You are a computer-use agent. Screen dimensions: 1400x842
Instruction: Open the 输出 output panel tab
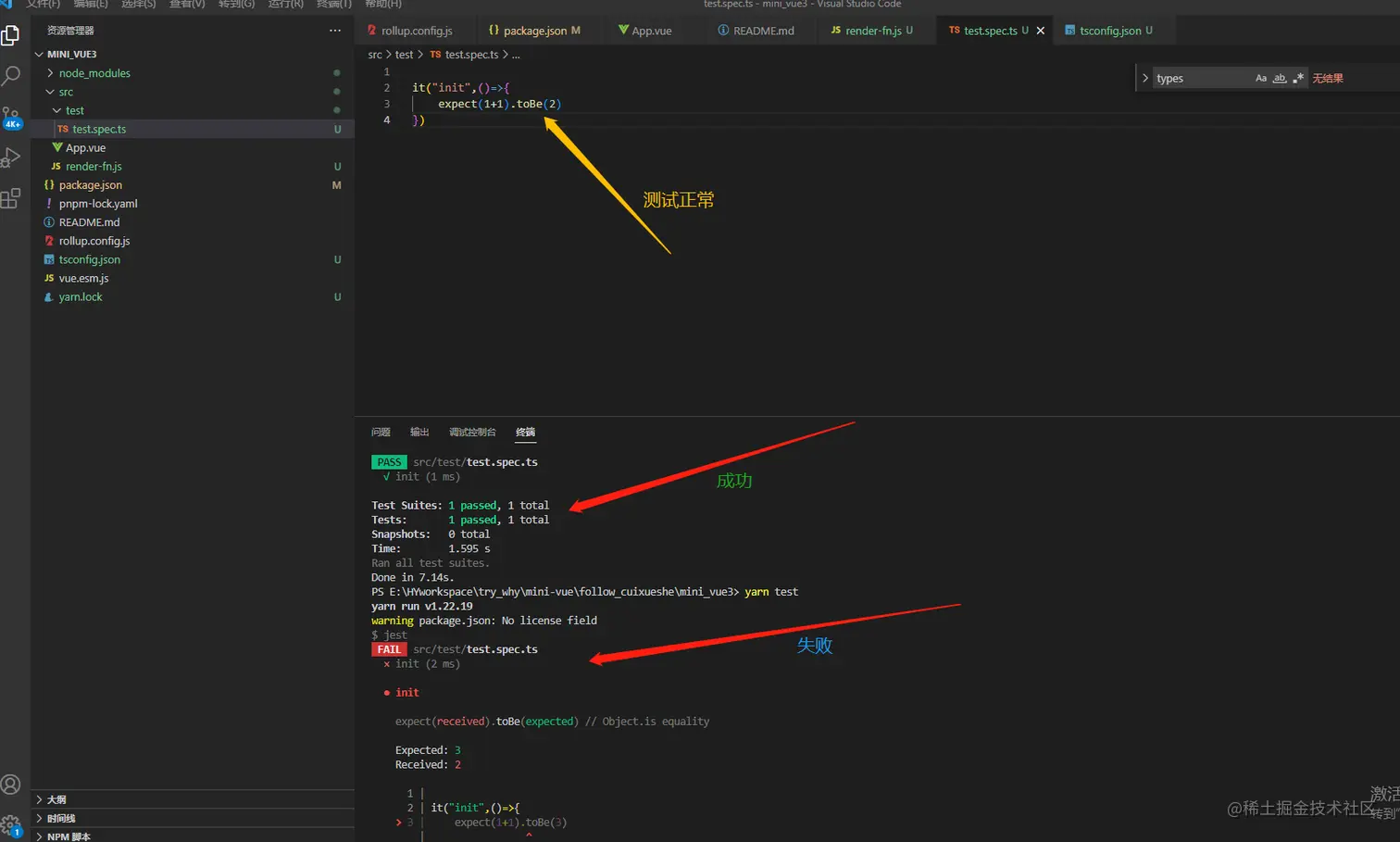[x=419, y=432]
